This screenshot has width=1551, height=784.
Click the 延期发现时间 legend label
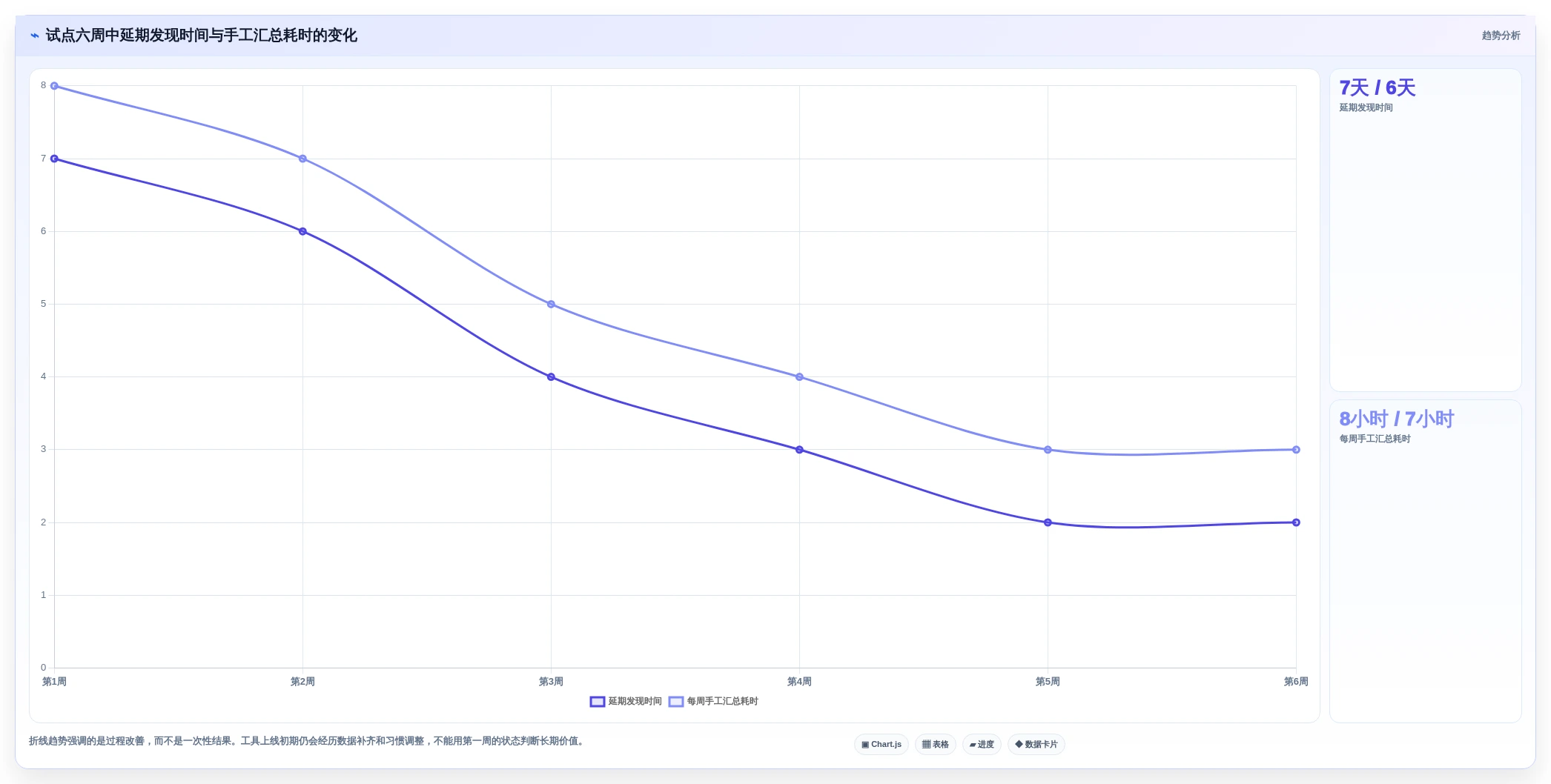(635, 702)
